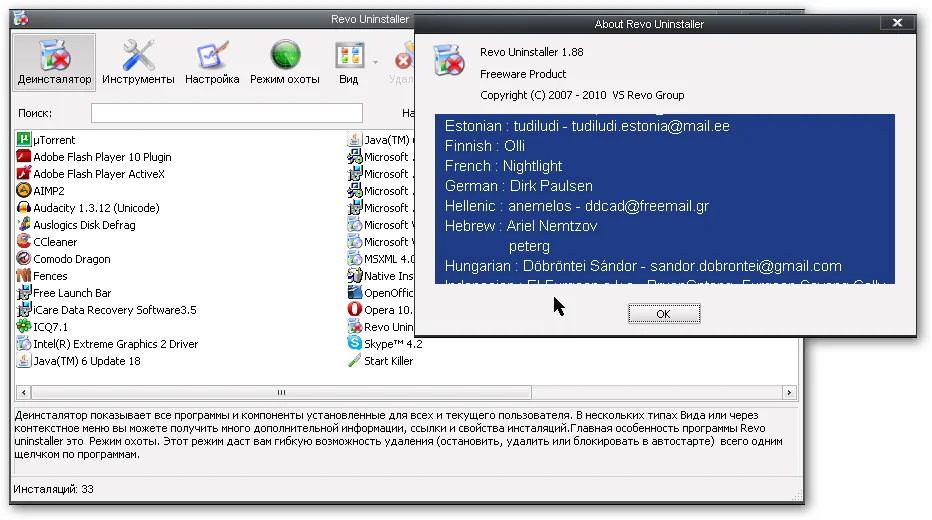932x520 pixels.
Task: Click the horizontal scrollbar thumb
Action: click(281, 392)
